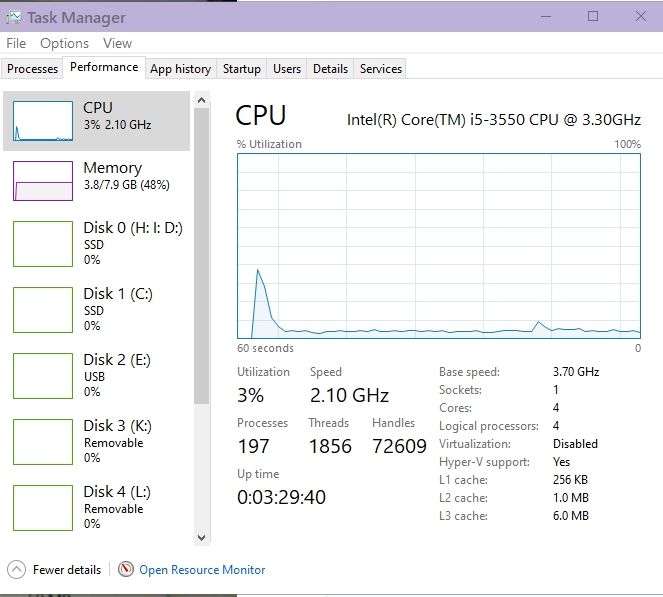The height and width of the screenshot is (597, 663).
Task: Switch to the Processes tab
Action: pyautogui.click(x=33, y=69)
